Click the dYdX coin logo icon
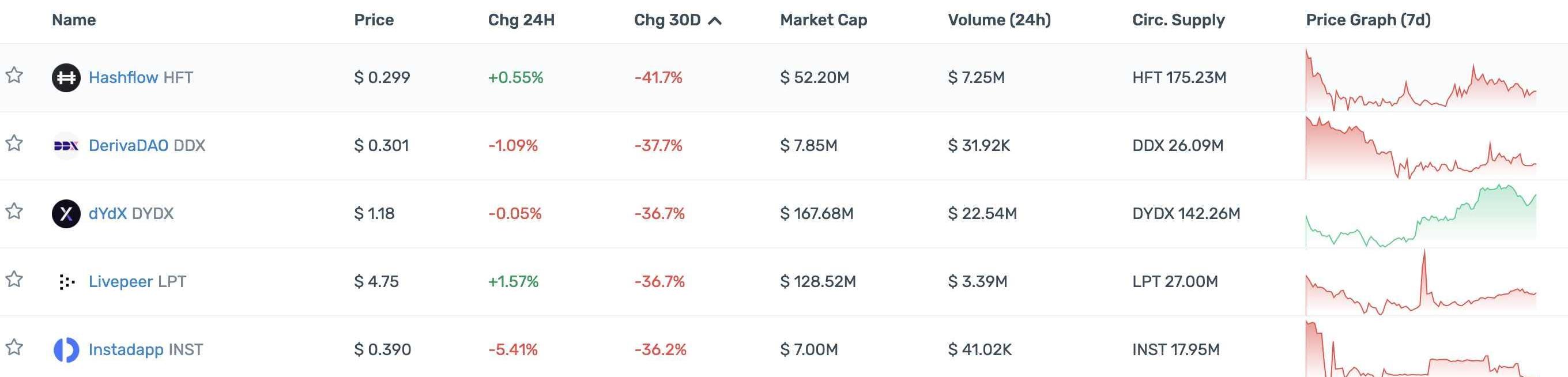This screenshot has width=1568, height=377. tap(66, 214)
